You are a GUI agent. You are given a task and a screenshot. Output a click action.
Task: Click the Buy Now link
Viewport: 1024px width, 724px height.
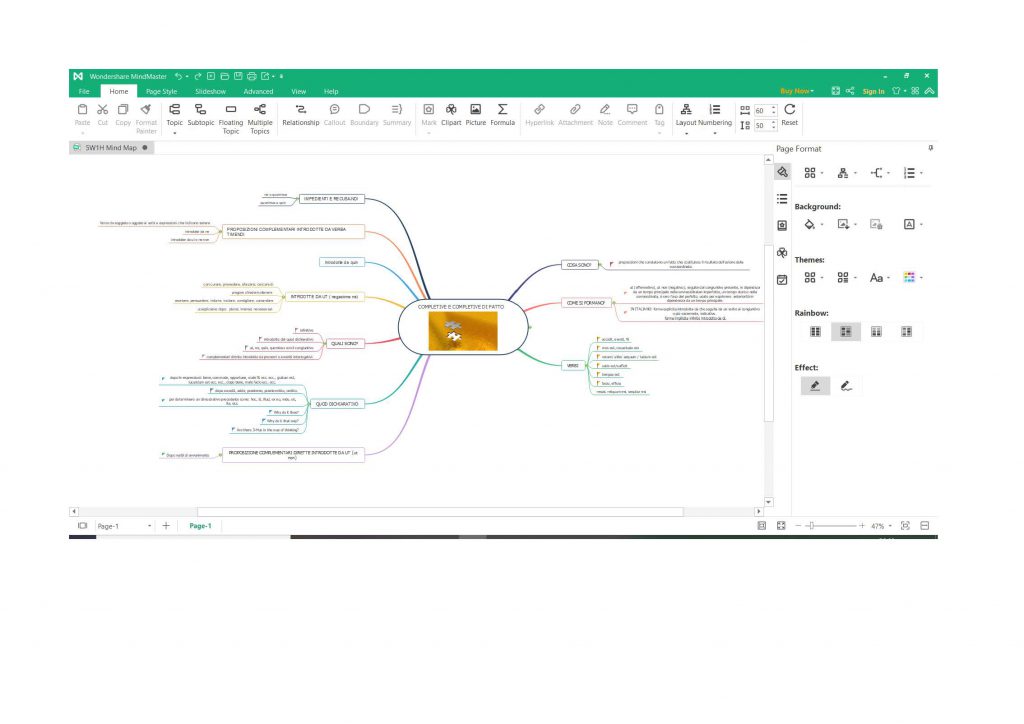[796, 91]
